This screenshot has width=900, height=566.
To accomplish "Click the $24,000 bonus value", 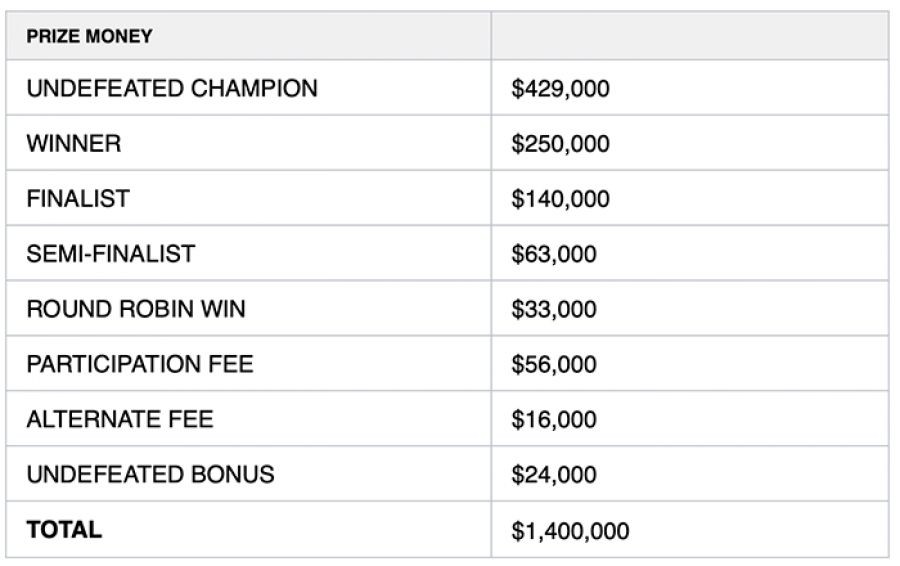I will point(553,475).
